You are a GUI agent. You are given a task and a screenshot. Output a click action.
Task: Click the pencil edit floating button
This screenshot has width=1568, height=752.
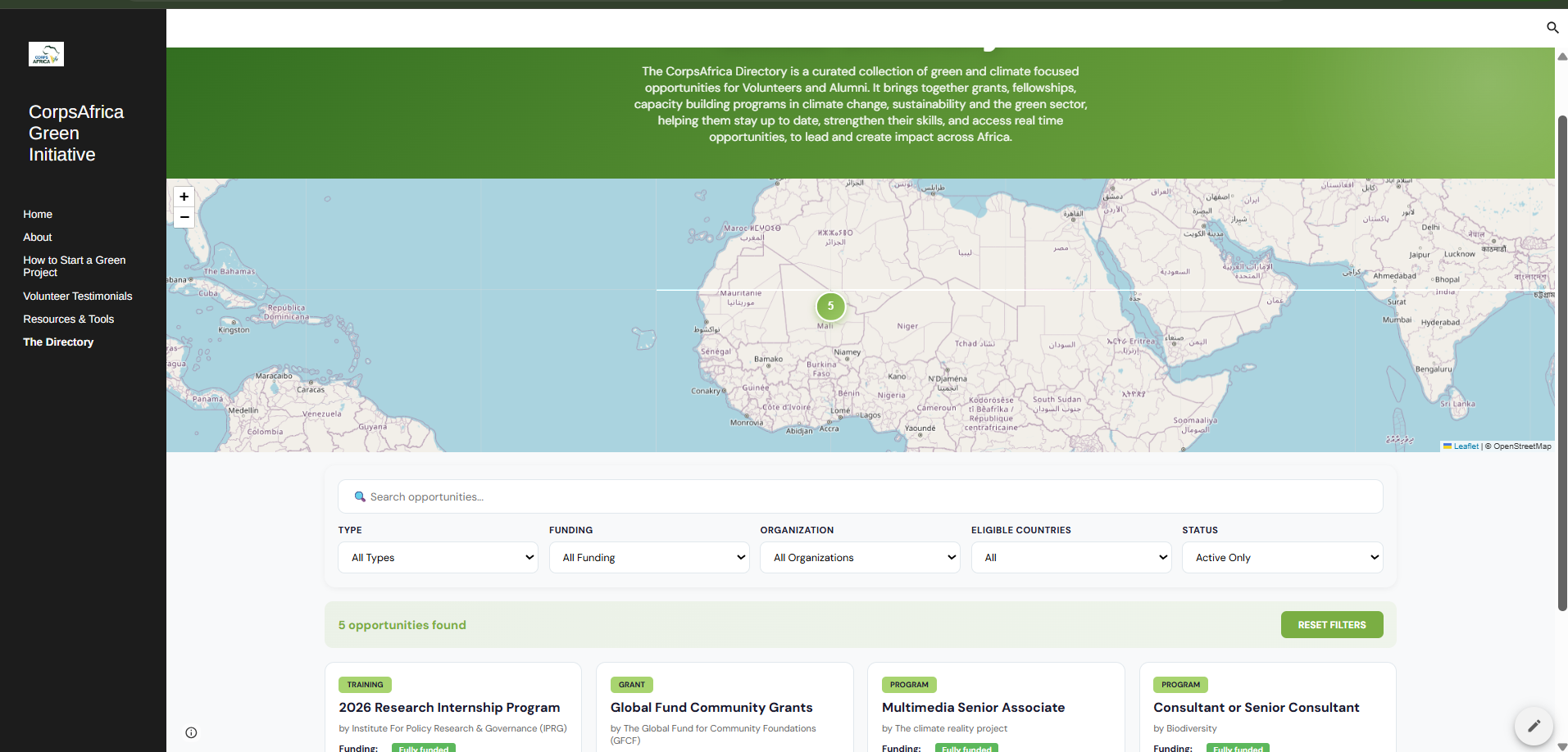(x=1534, y=726)
